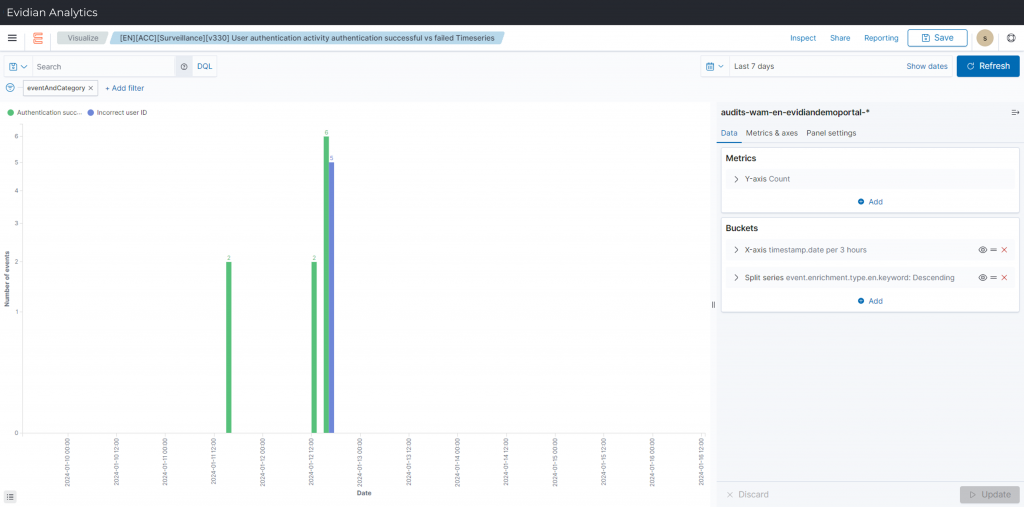This screenshot has width=1024, height=507.
Task: Go to Visualize breadcrumb
Action: [x=83, y=38]
